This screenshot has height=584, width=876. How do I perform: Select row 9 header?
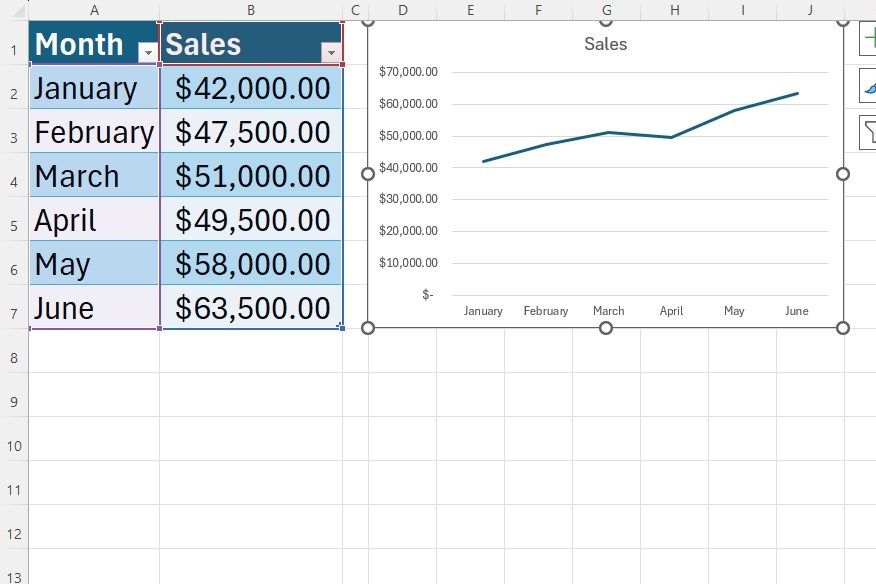(14, 395)
